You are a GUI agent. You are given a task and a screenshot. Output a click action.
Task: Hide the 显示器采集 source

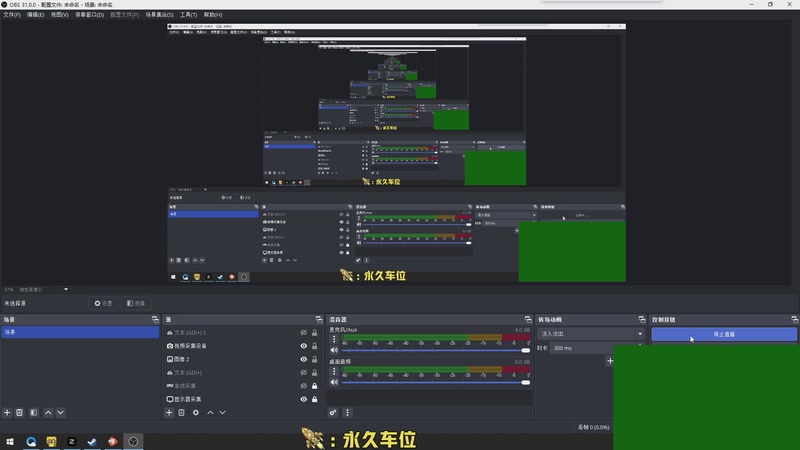point(304,399)
